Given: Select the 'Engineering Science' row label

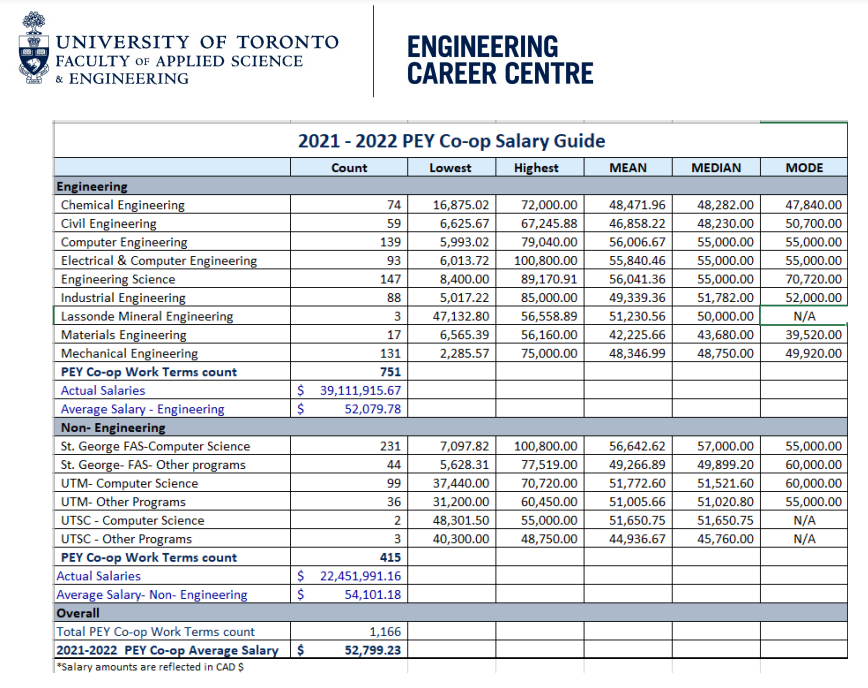Looking at the screenshot, I should (118, 279).
